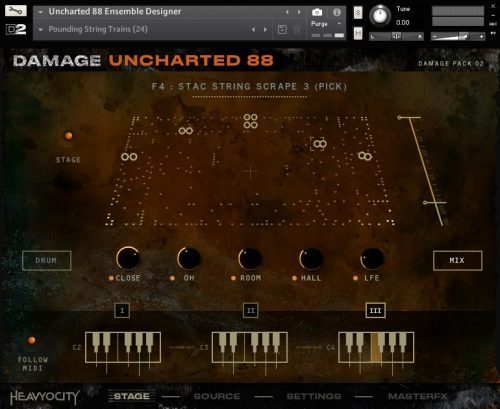Click the lower handle of diagonal stage slider
Screen dimensions: 500x409
coord(435,202)
